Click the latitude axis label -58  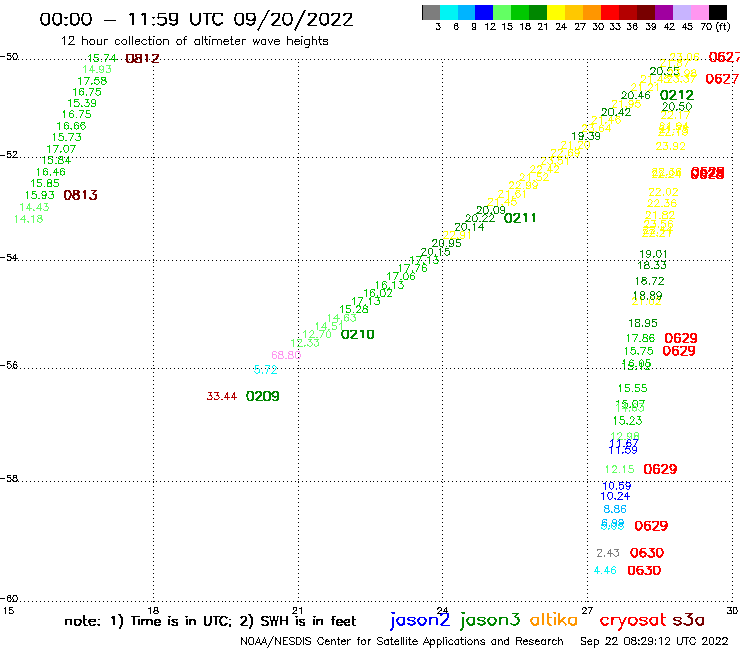[9, 478]
